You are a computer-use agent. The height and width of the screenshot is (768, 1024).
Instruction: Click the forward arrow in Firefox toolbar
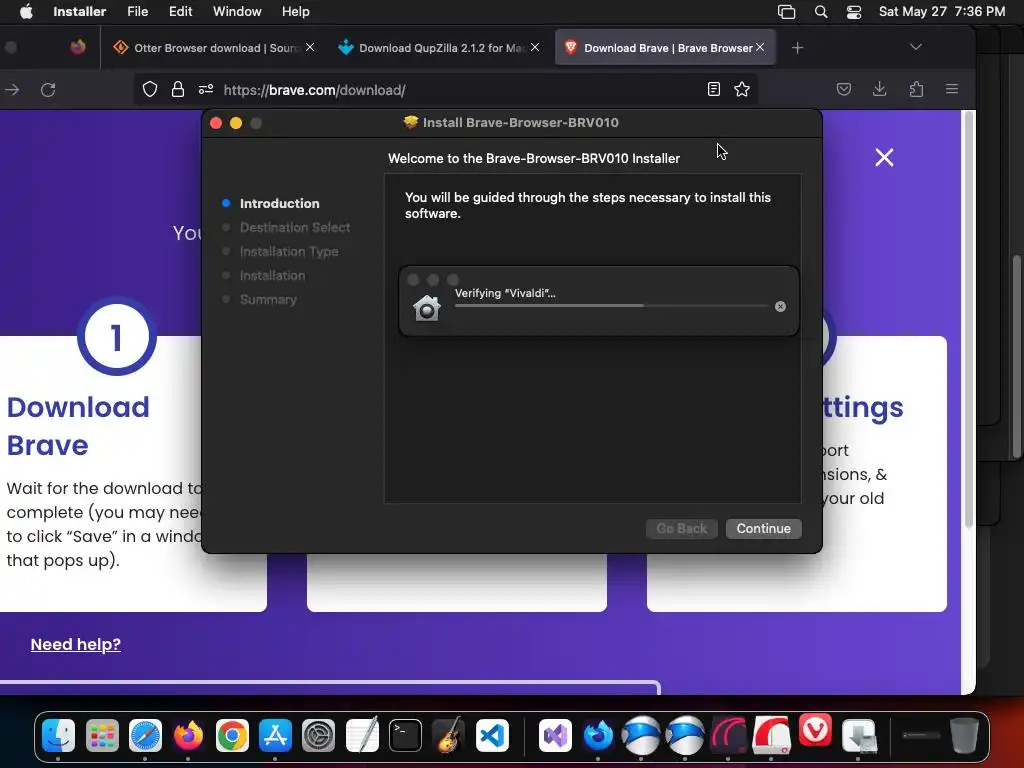click(x=12, y=89)
